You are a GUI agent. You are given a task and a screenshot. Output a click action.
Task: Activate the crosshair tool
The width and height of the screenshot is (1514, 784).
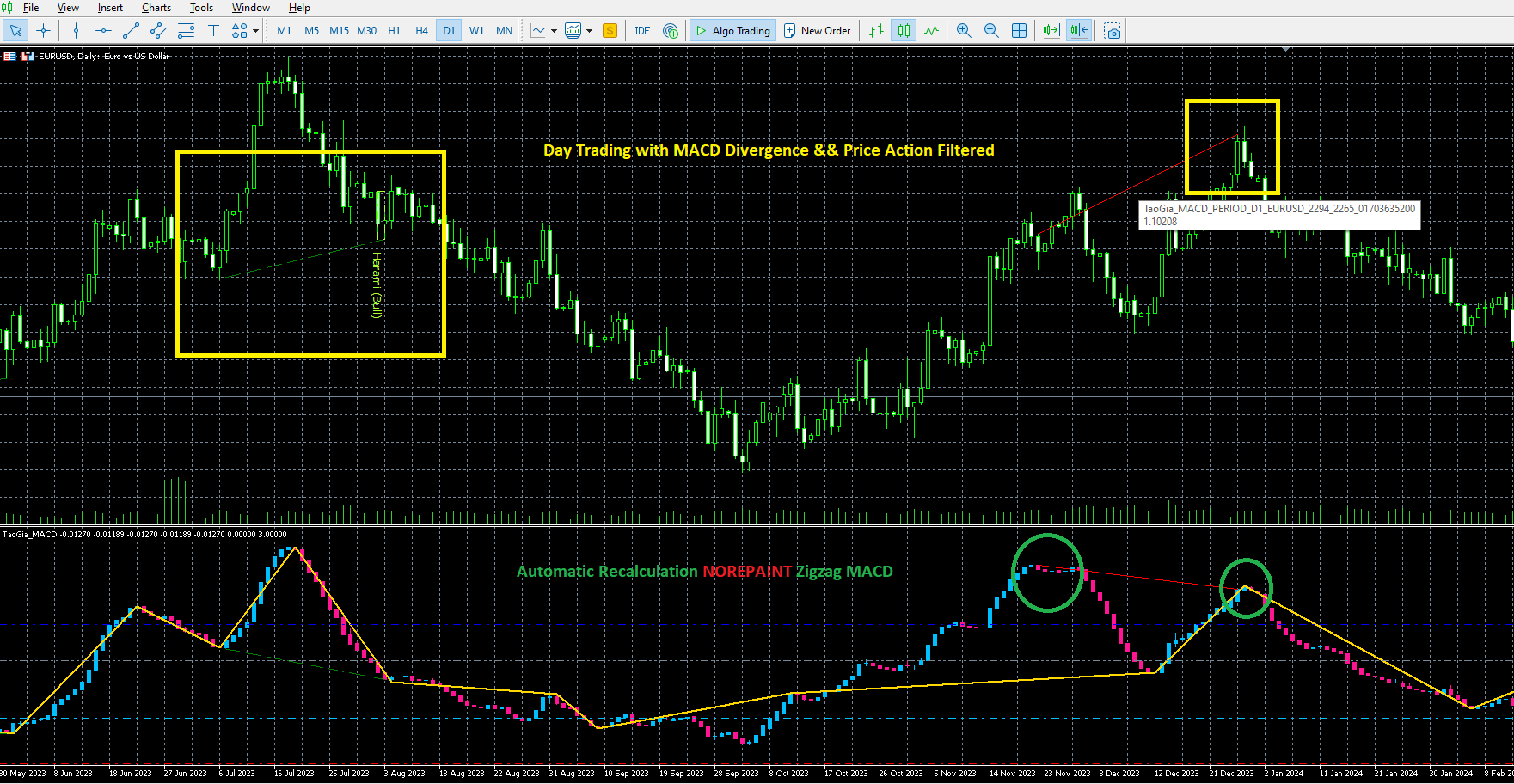(x=43, y=31)
